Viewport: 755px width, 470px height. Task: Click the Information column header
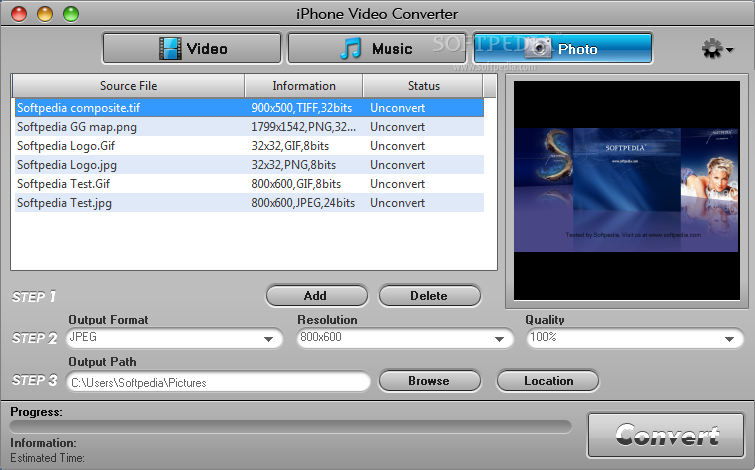(304, 86)
